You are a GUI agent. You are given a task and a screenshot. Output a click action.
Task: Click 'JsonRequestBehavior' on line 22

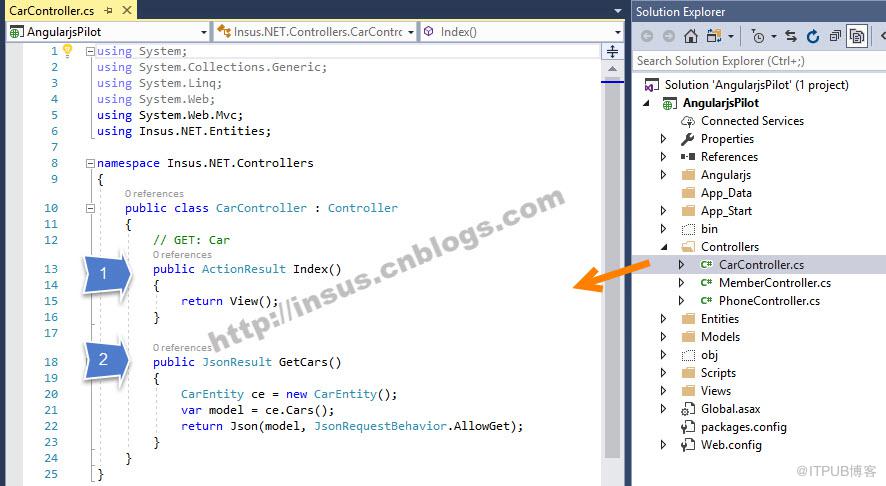click(380, 426)
